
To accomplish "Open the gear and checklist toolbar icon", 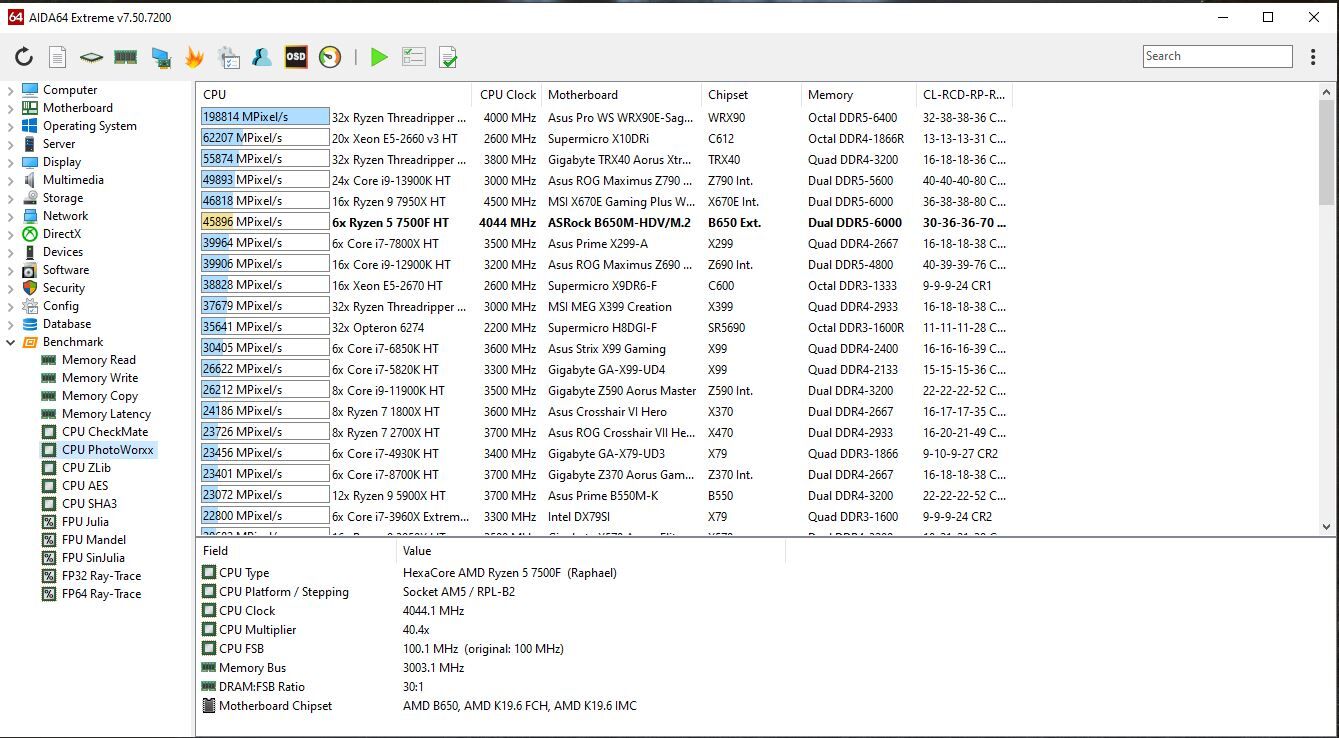I will point(229,57).
